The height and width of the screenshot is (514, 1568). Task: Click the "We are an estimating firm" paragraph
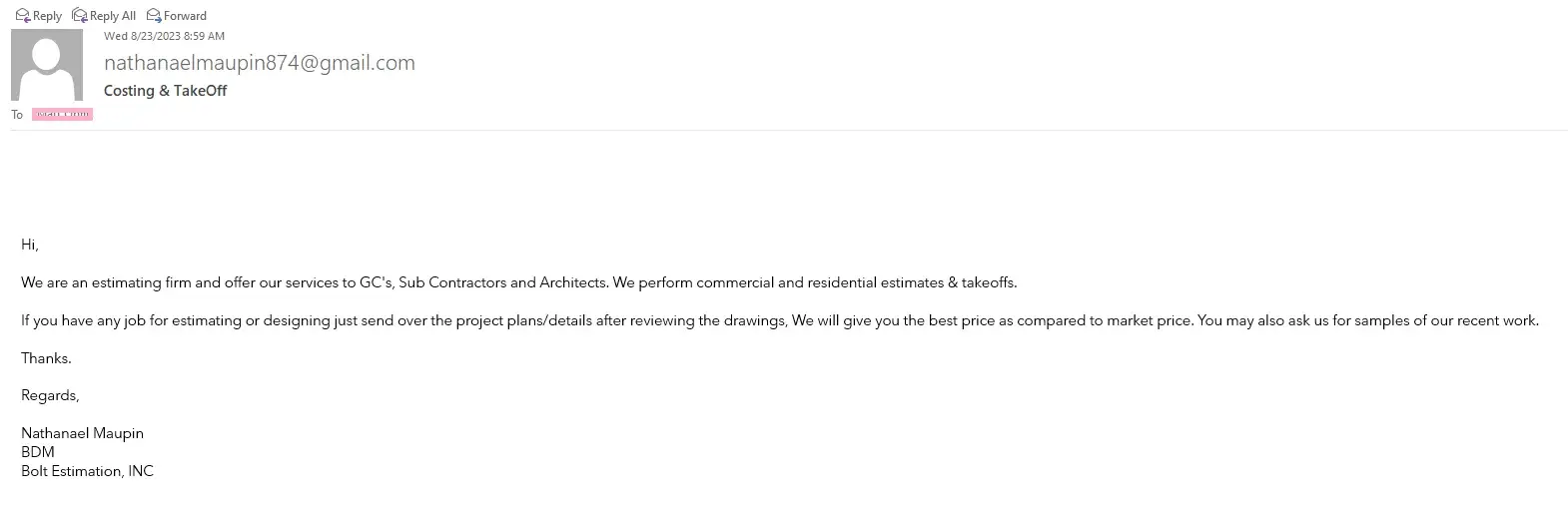(x=519, y=282)
